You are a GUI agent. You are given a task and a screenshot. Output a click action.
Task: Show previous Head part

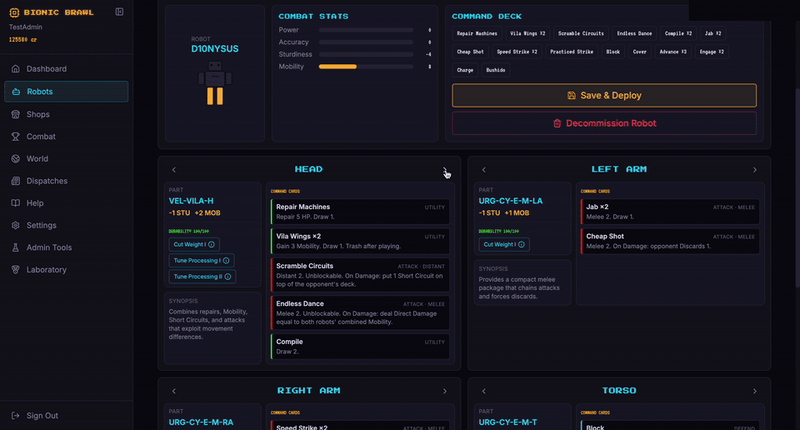[174, 170]
